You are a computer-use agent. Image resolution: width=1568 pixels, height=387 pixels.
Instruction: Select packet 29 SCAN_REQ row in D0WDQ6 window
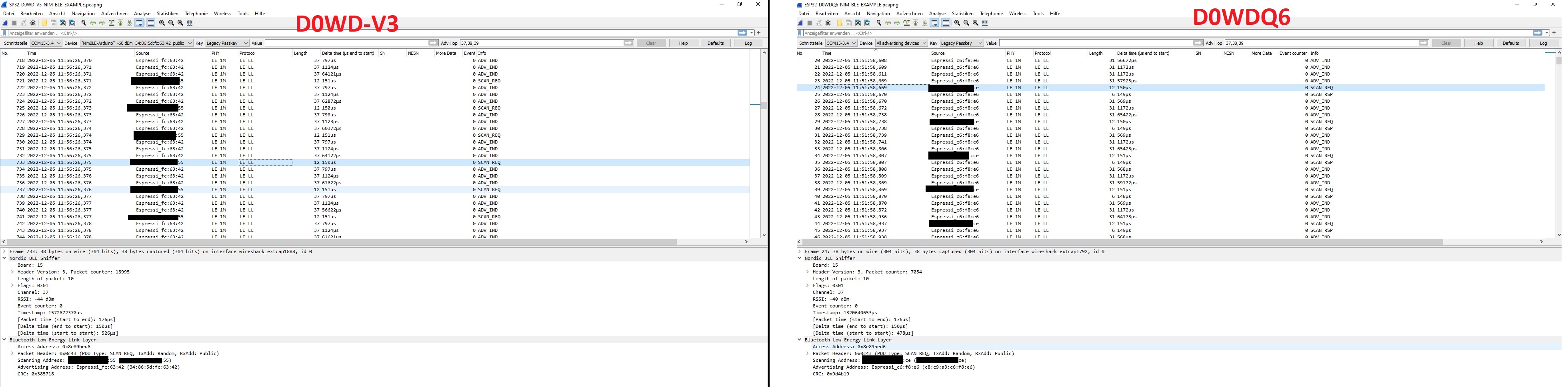pos(1170,122)
